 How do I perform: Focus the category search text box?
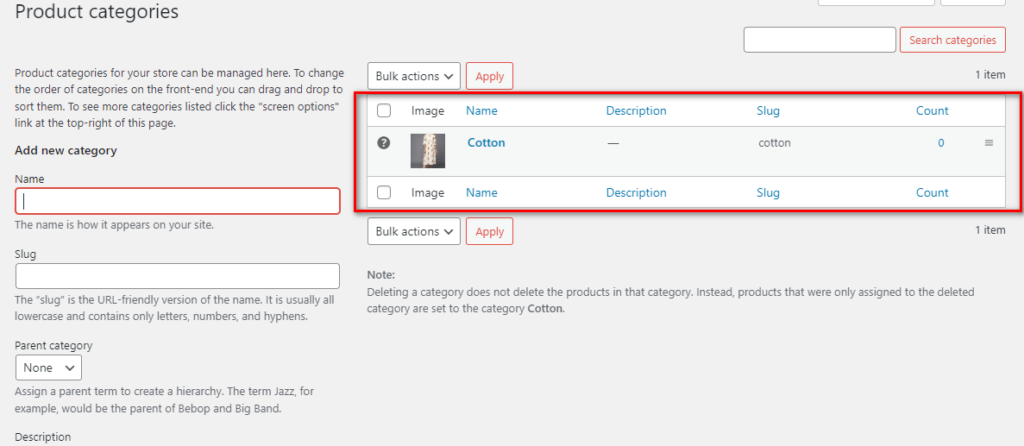[x=820, y=40]
